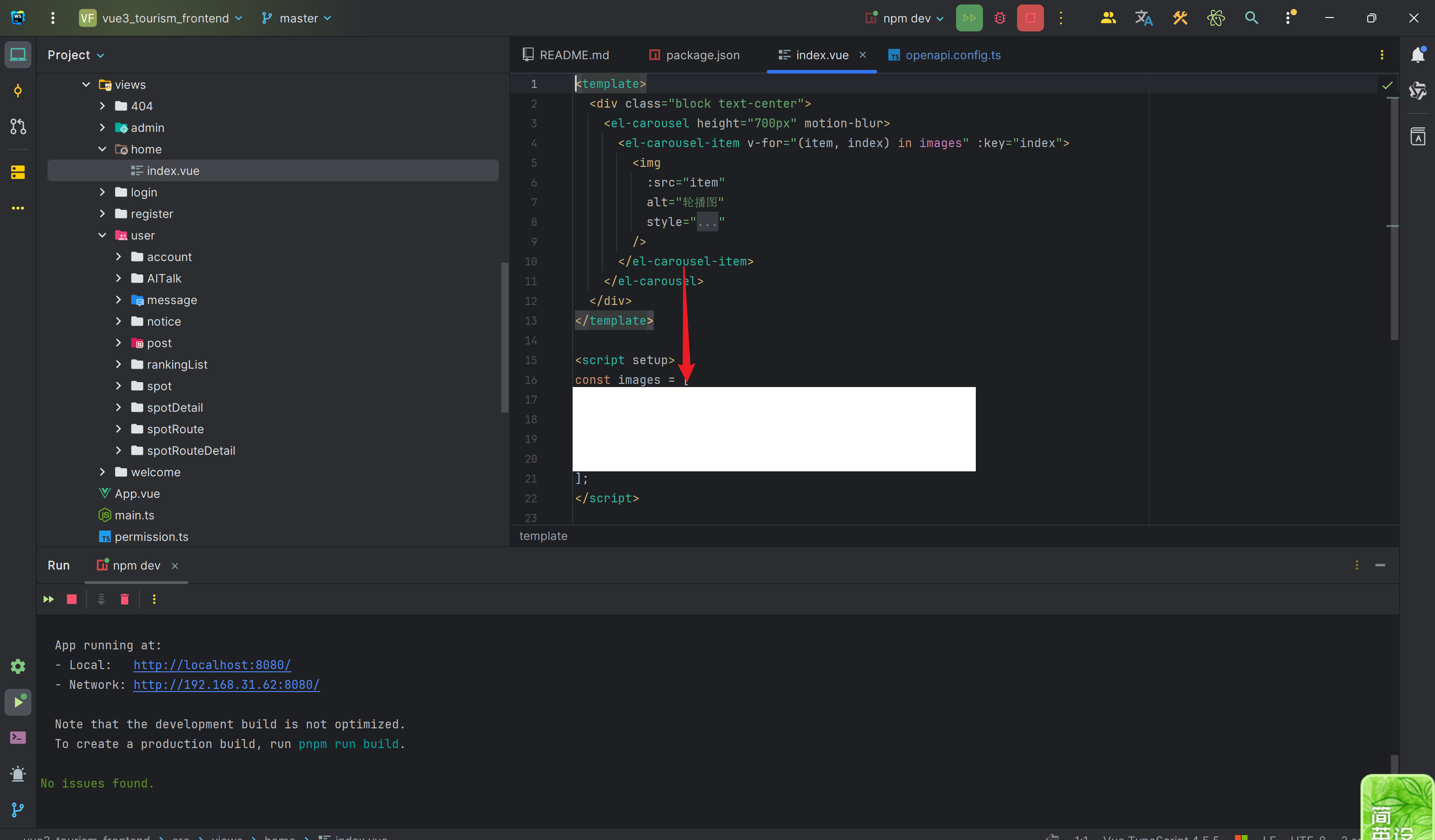
Task: Click the Debug bug icon
Action: pyautogui.click(x=1000, y=18)
